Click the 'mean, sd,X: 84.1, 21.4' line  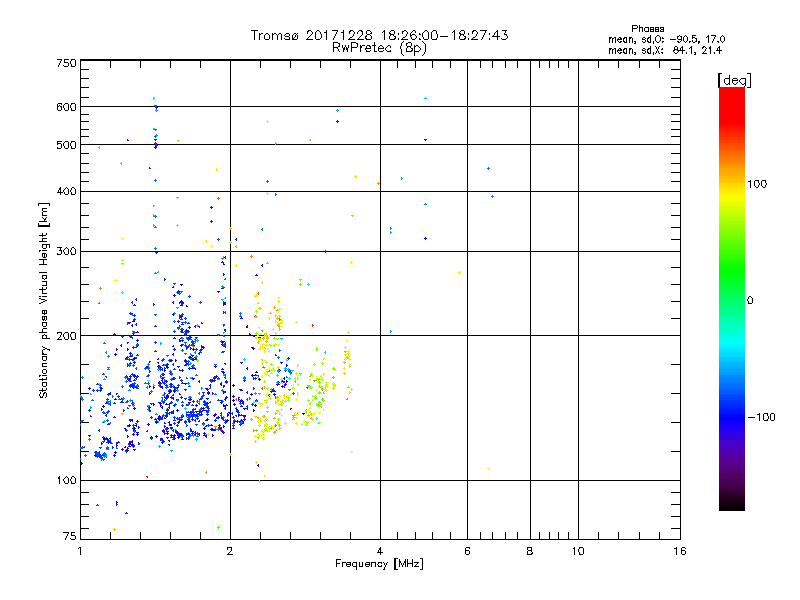(x=665, y=50)
